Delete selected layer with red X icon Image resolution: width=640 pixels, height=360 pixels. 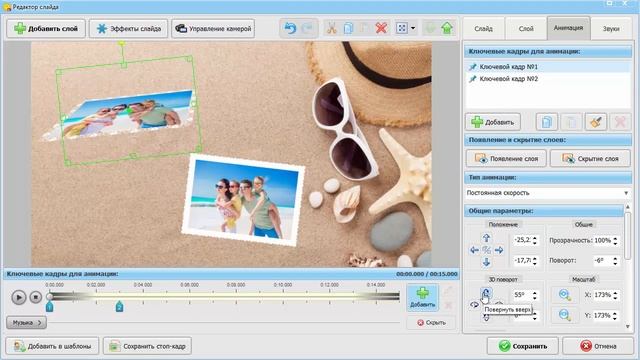pos(381,28)
